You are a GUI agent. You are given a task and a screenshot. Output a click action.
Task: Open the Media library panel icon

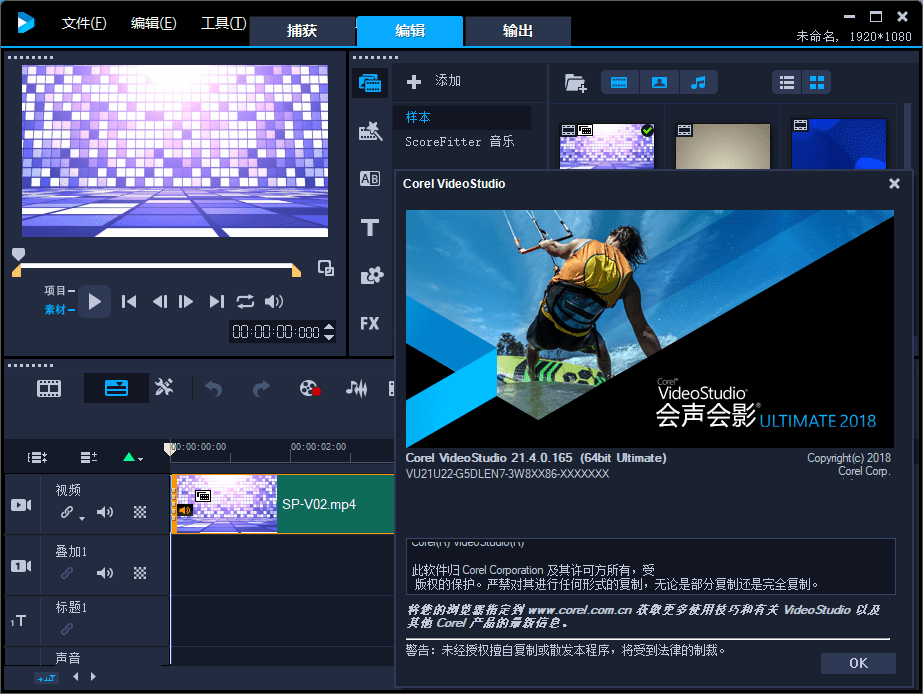click(x=370, y=82)
